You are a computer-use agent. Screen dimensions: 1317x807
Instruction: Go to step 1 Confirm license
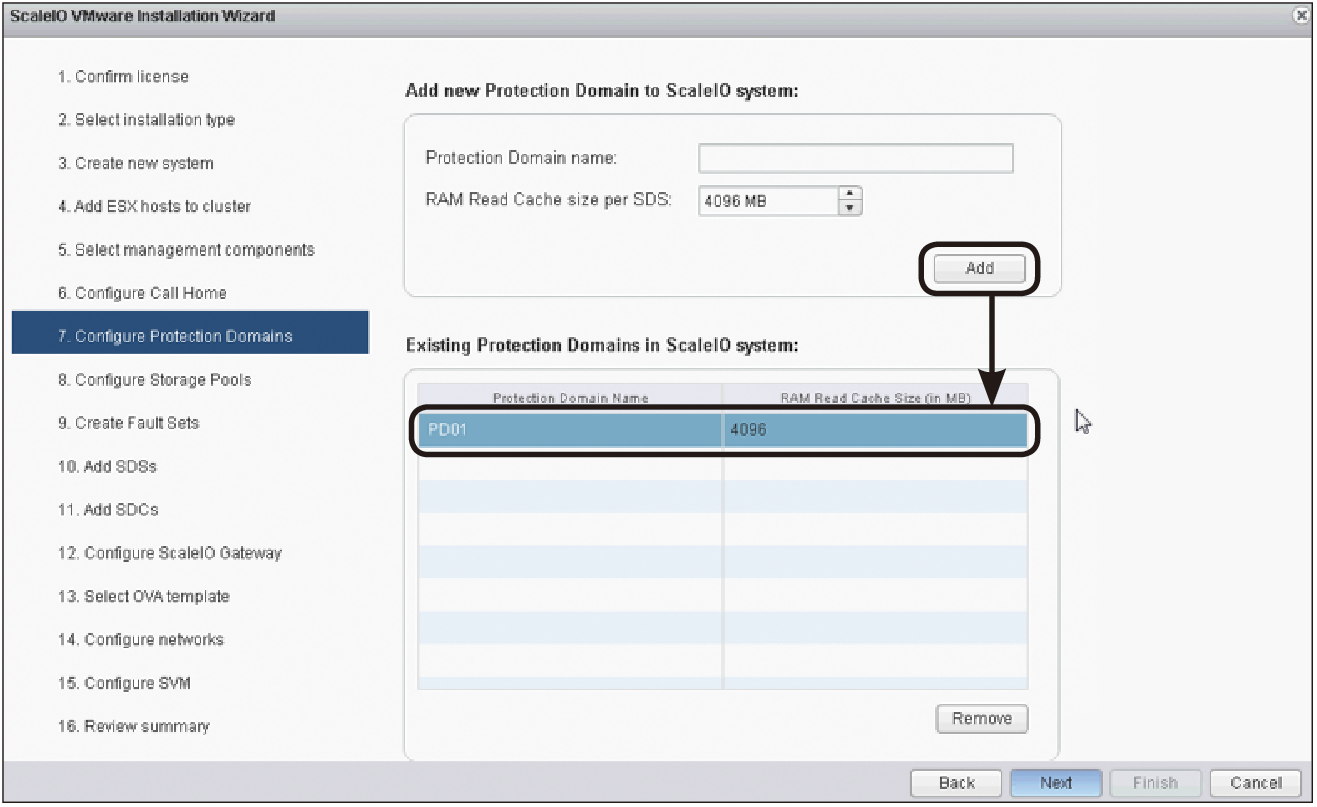click(x=123, y=77)
